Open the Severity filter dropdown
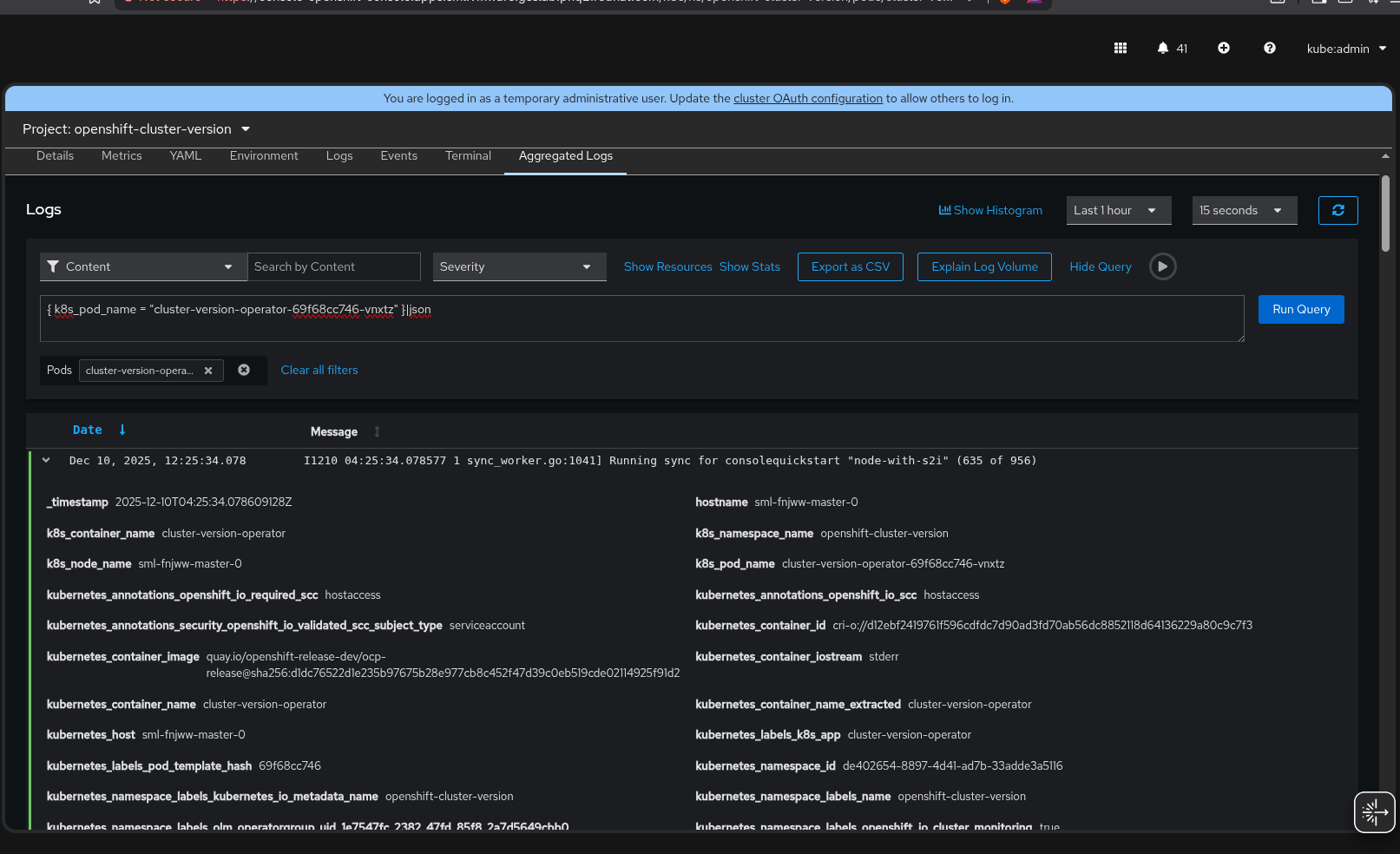This screenshot has width=1400, height=854. [x=516, y=266]
